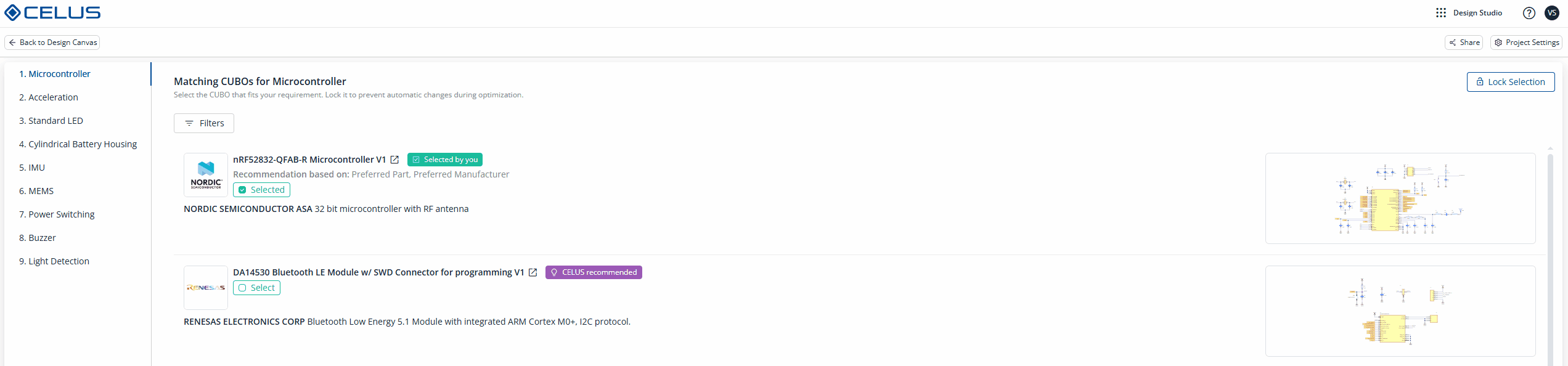Image resolution: width=1568 pixels, height=366 pixels.
Task: Click the Renesas manufacturer logo
Action: 206,288
